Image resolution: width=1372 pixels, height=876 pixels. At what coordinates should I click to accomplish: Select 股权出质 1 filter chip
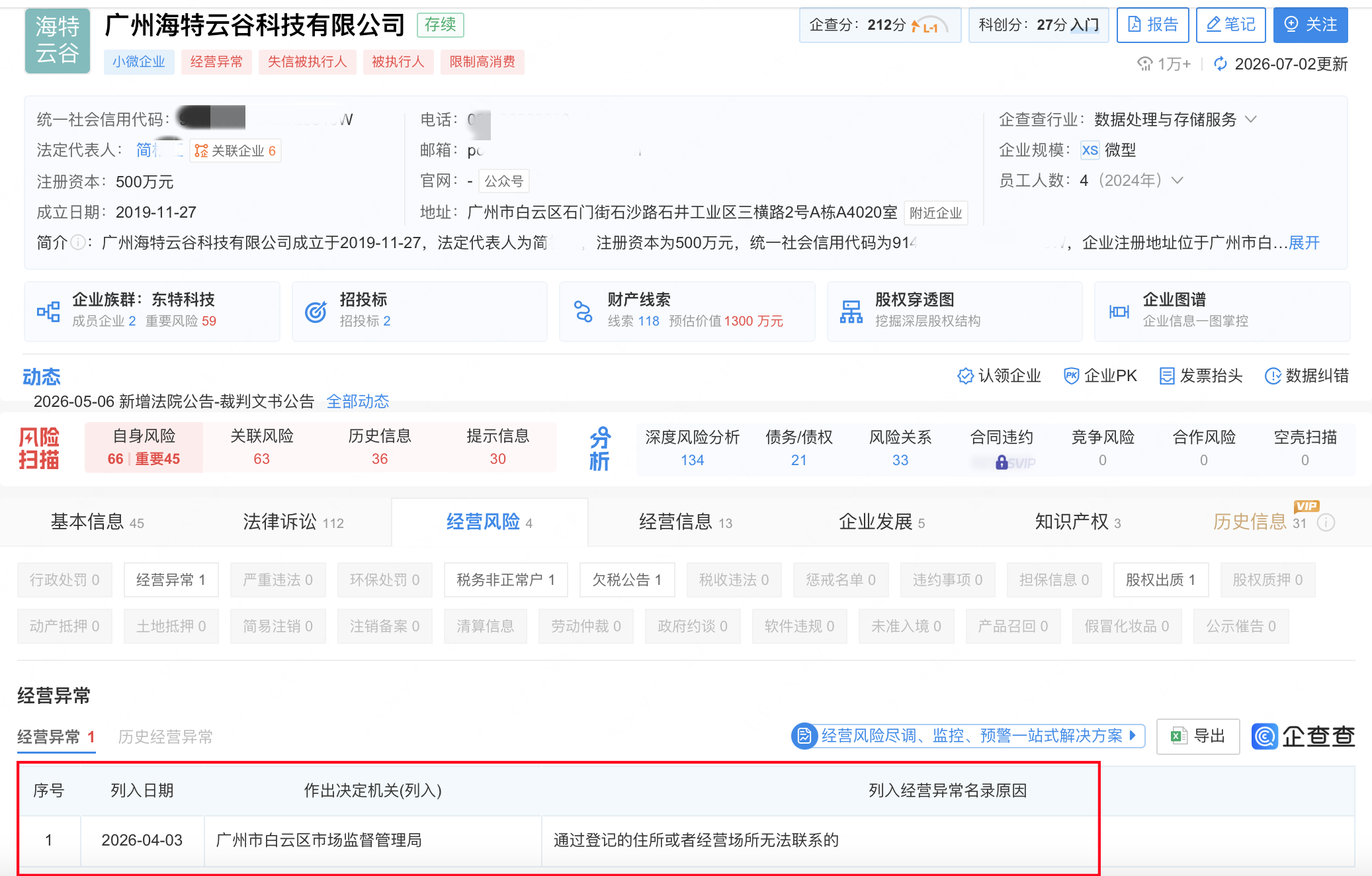pos(1160,580)
